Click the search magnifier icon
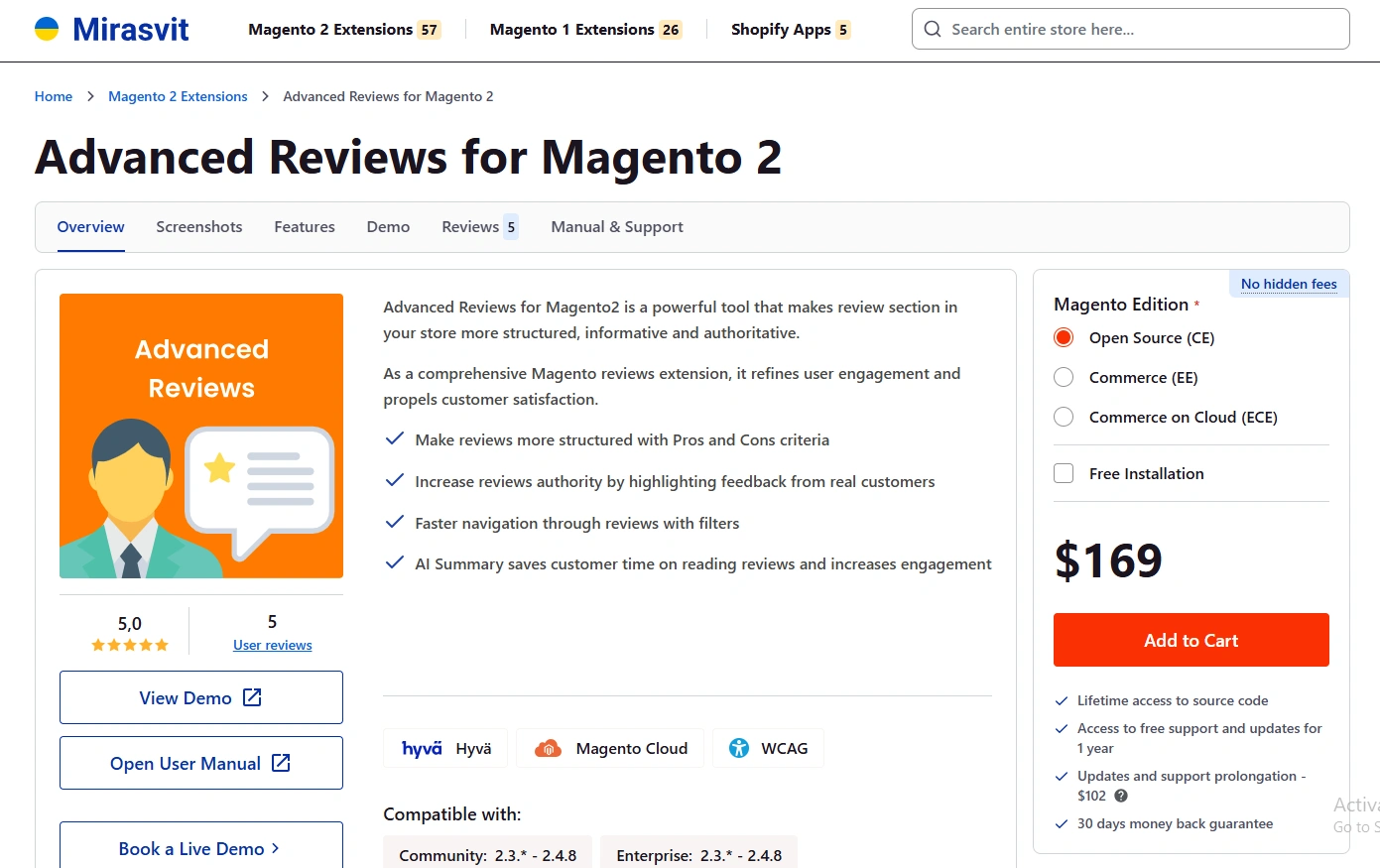The image size is (1380, 868). click(x=933, y=29)
